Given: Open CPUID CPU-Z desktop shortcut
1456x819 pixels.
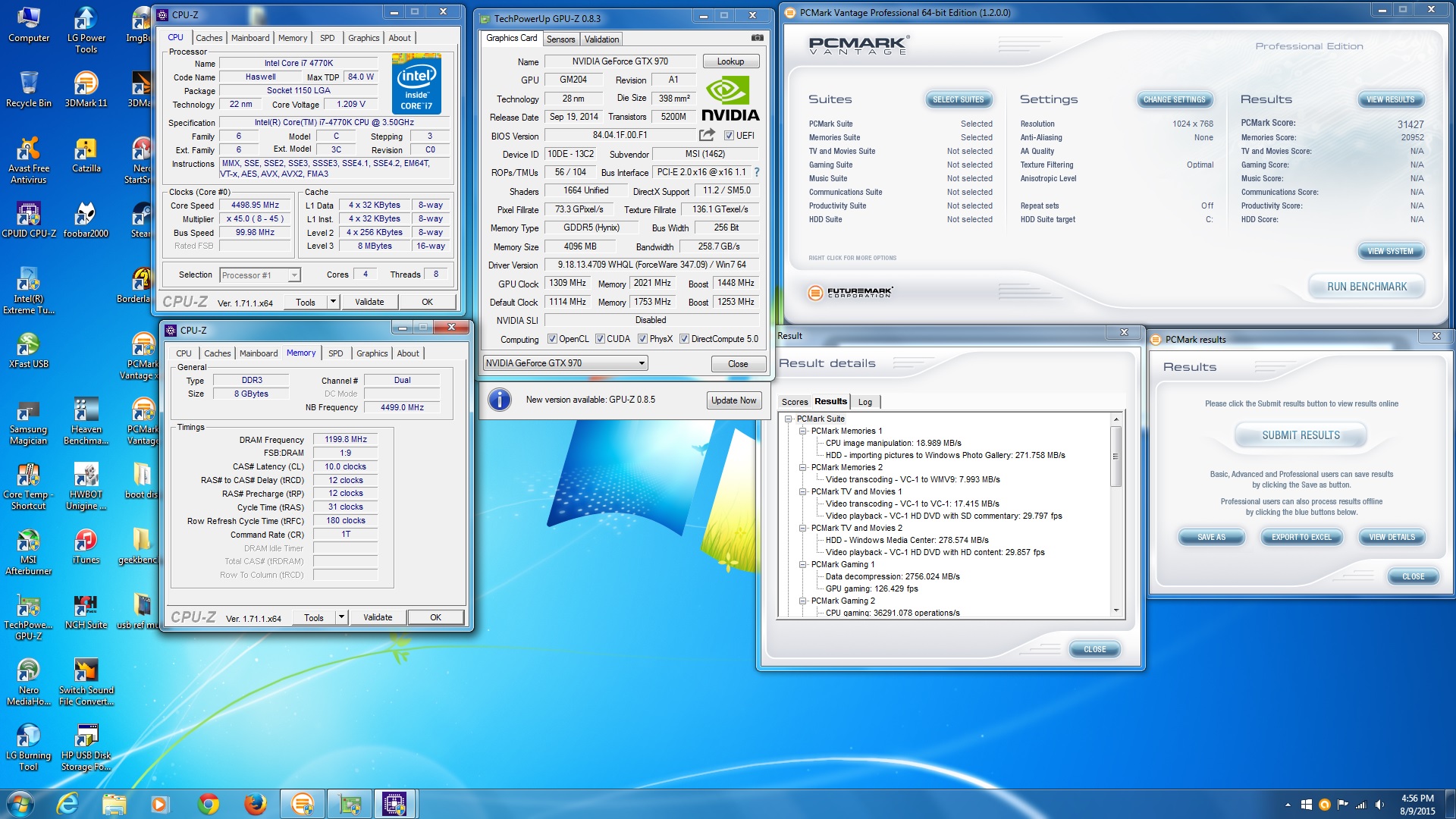Looking at the screenshot, I should coord(29,220).
